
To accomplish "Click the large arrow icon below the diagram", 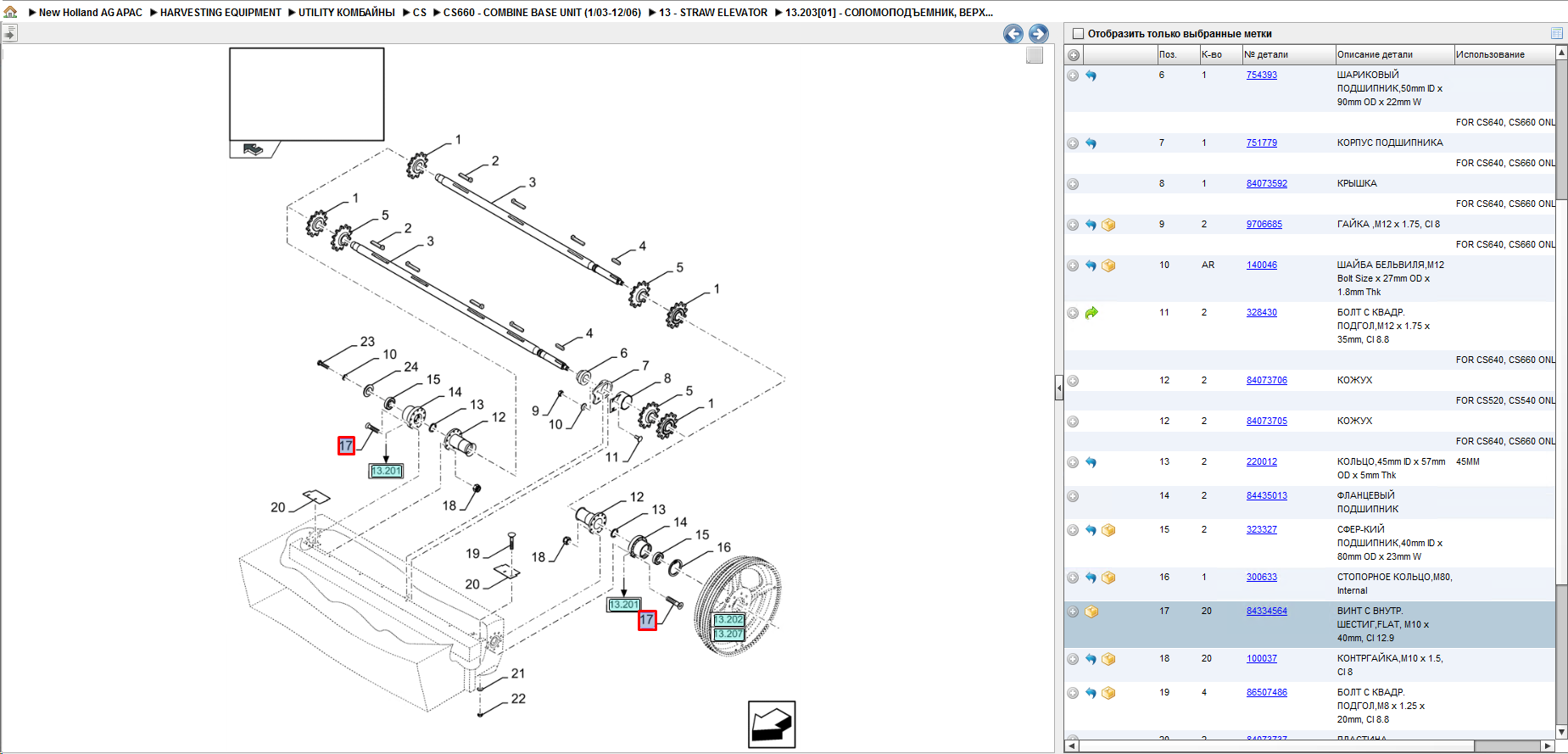I will pos(772,724).
